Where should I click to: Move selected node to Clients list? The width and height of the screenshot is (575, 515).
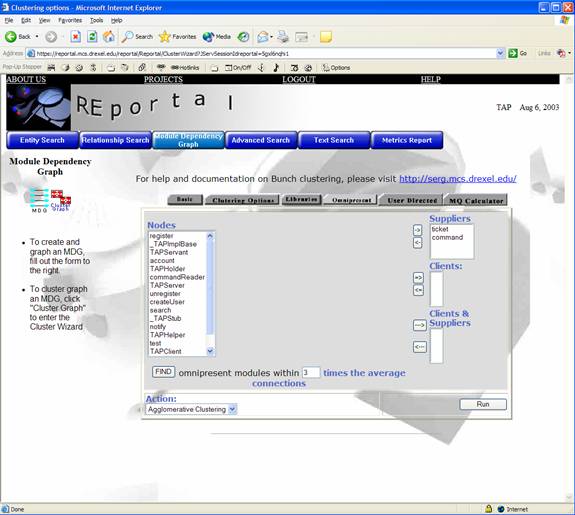(418, 277)
